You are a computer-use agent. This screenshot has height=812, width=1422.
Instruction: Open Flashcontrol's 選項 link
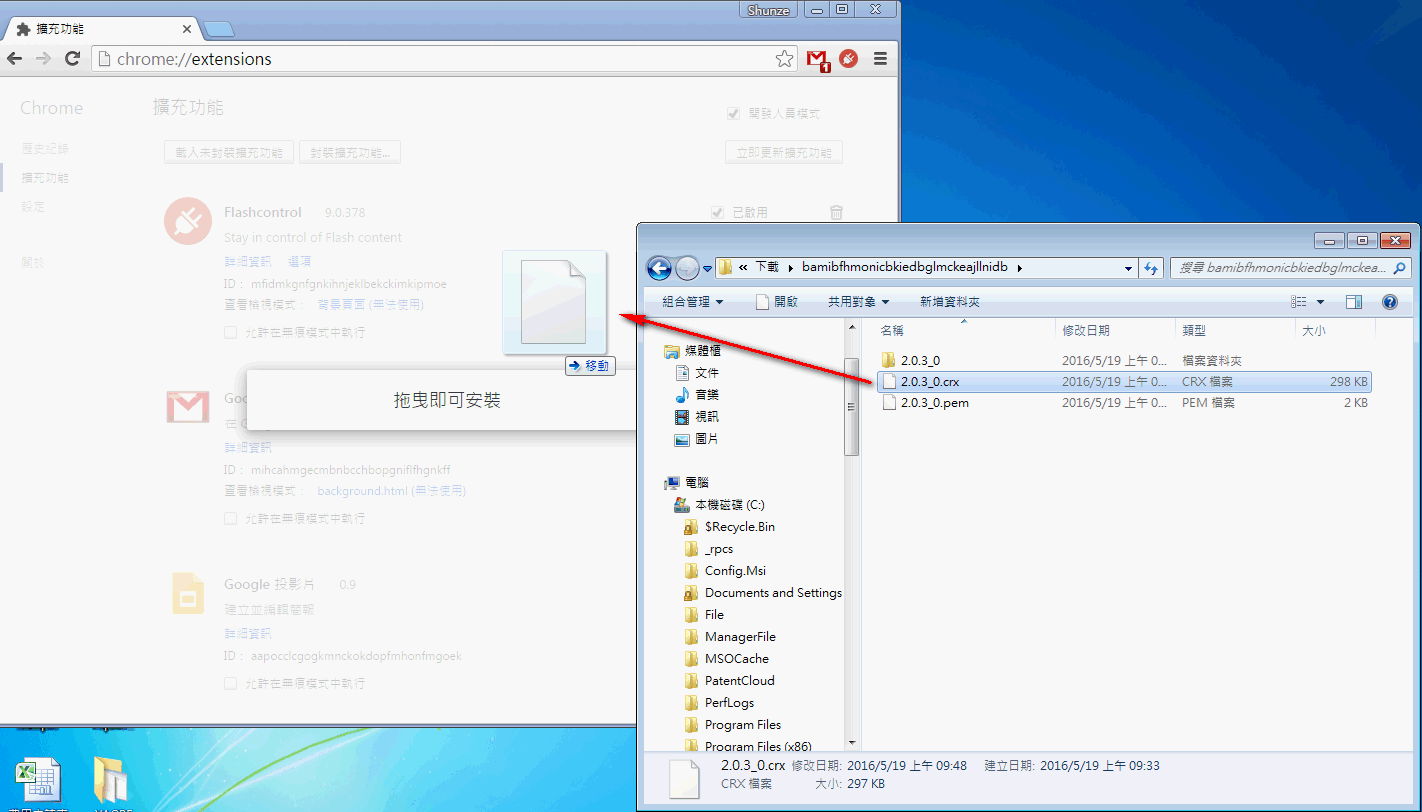(299, 261)
